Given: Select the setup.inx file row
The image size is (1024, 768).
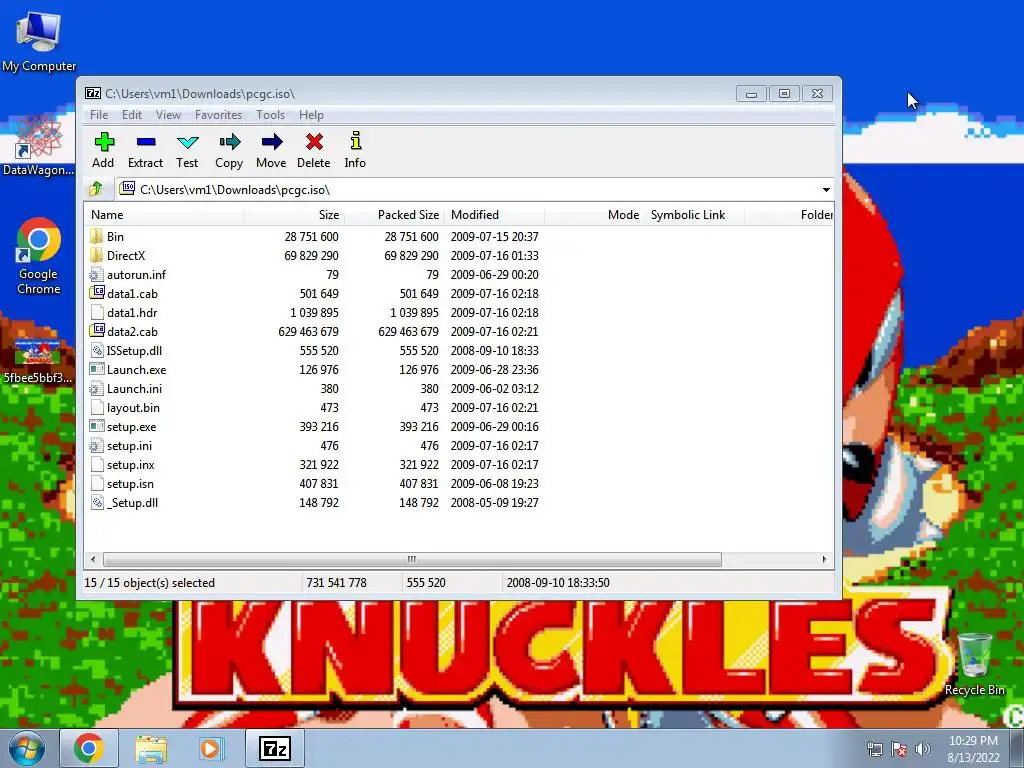Looking at the screenshot, I should point(459,465).
